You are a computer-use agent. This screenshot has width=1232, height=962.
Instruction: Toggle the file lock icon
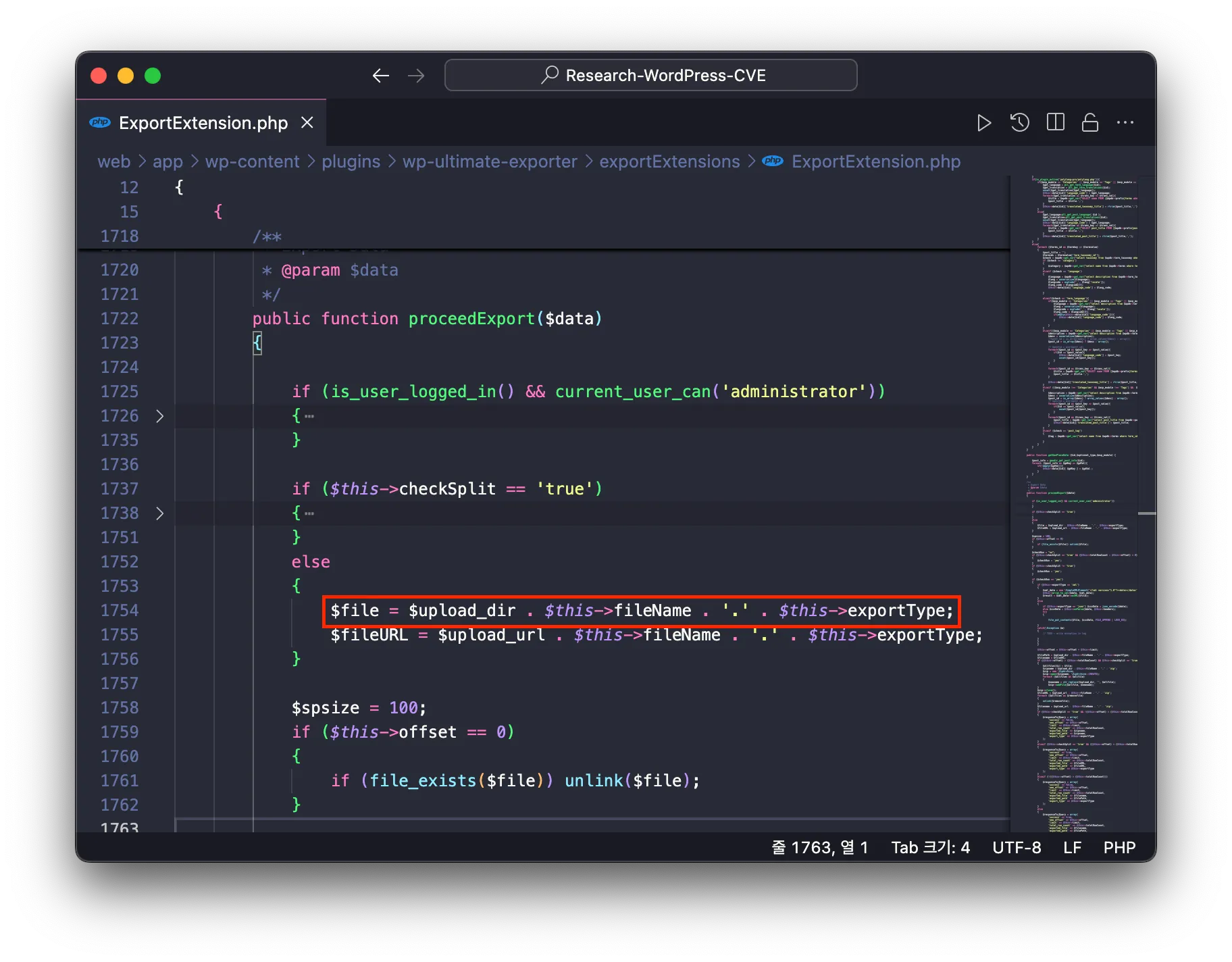point(1090,123)
